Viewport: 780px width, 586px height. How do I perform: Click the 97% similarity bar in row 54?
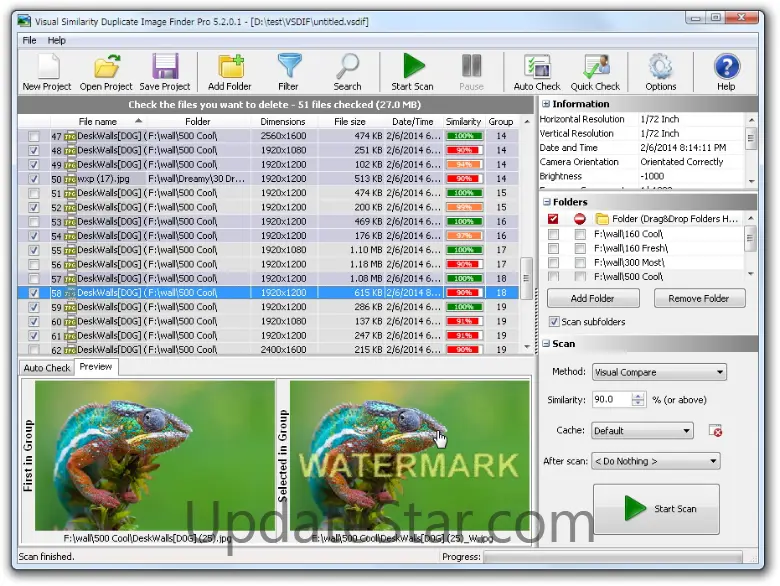tap(464, 236)
